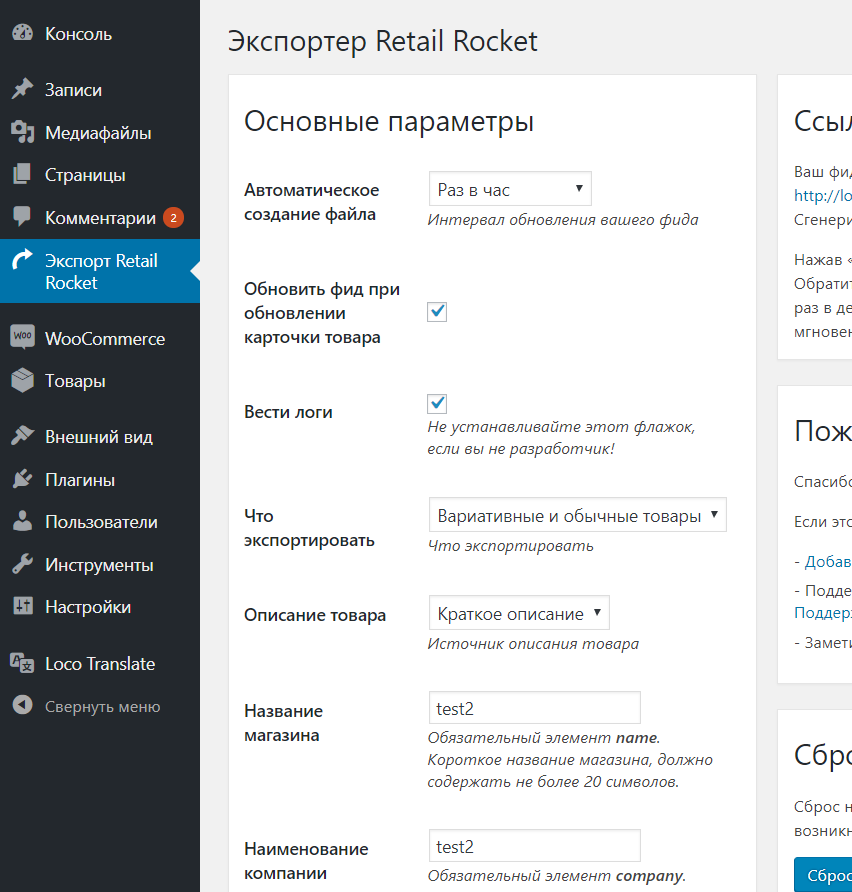Select Товары menu label
The width and height of the screenshot is (852, 892).
[x=75, y=381]
